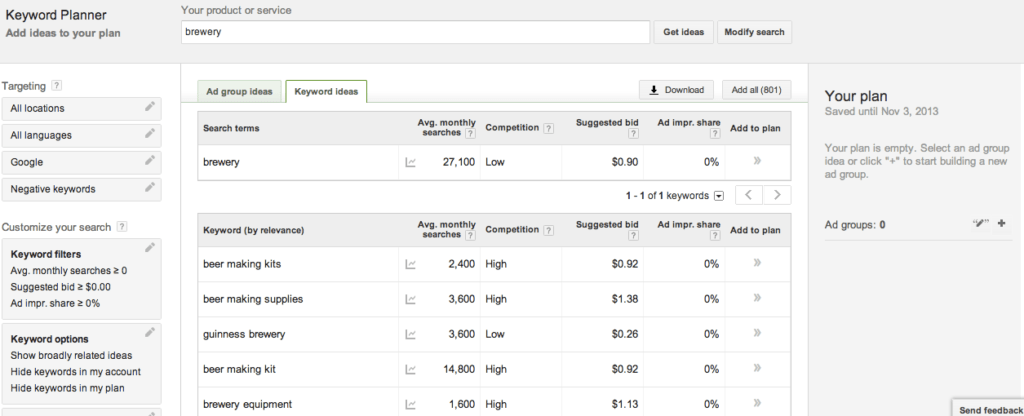Click the Keyword Planner title
This screenshot has height=416, width=1024.
56,15
